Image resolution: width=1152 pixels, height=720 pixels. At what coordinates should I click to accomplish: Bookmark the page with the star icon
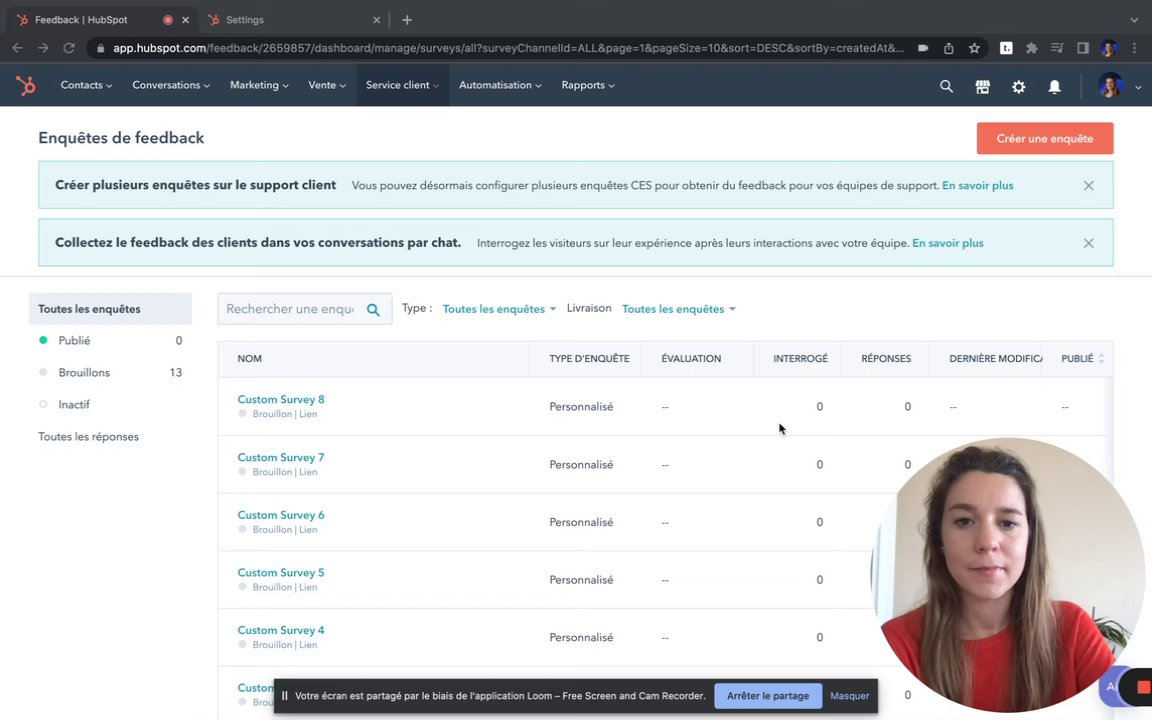pos(974,48)
